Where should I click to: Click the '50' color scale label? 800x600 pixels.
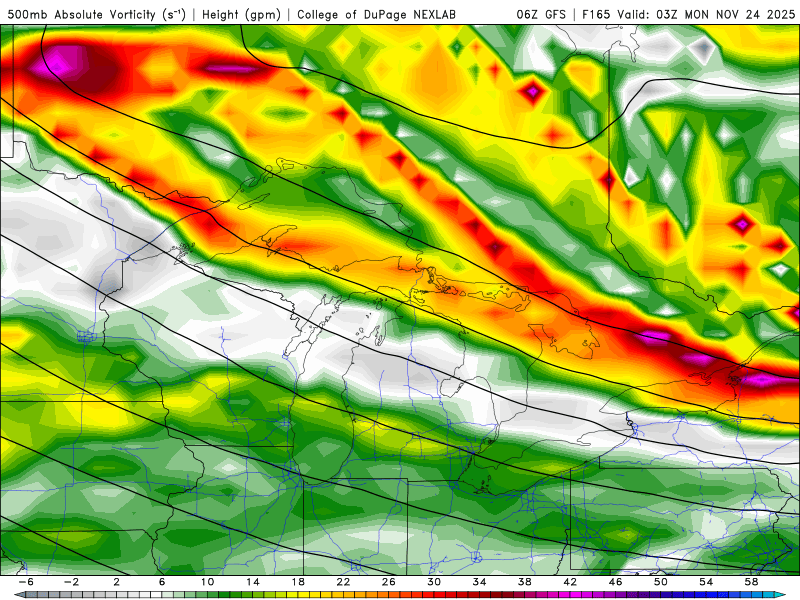660,582
